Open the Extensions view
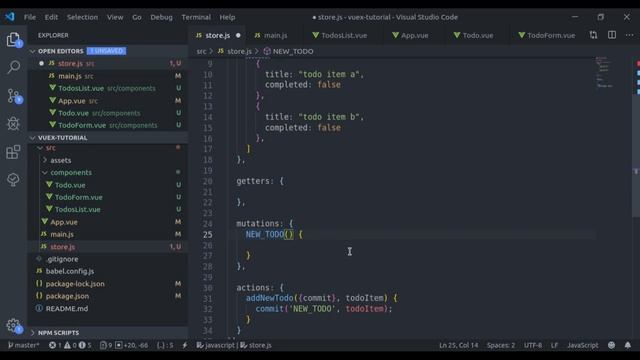 pos(13,152)
